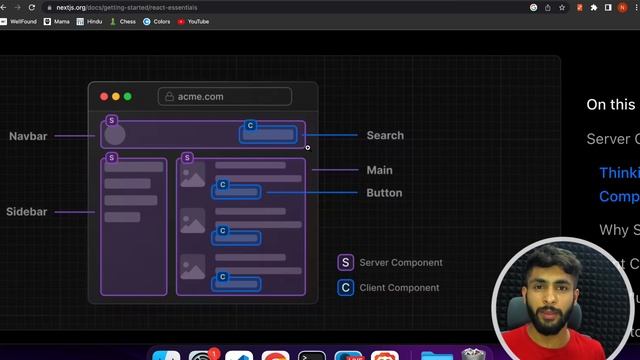Click the Client Component legend text
Image resolution: width=640 pixels, height=360 pixels.
399,288
